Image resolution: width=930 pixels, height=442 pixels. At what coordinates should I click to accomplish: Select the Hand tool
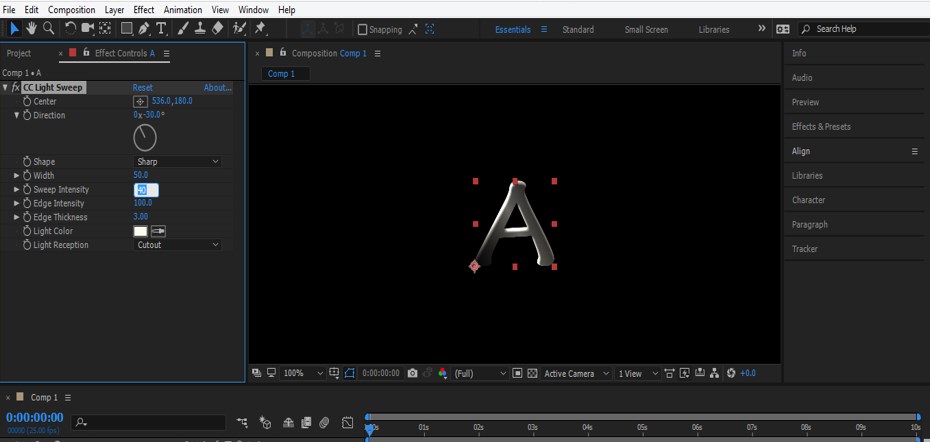(31, 28)
